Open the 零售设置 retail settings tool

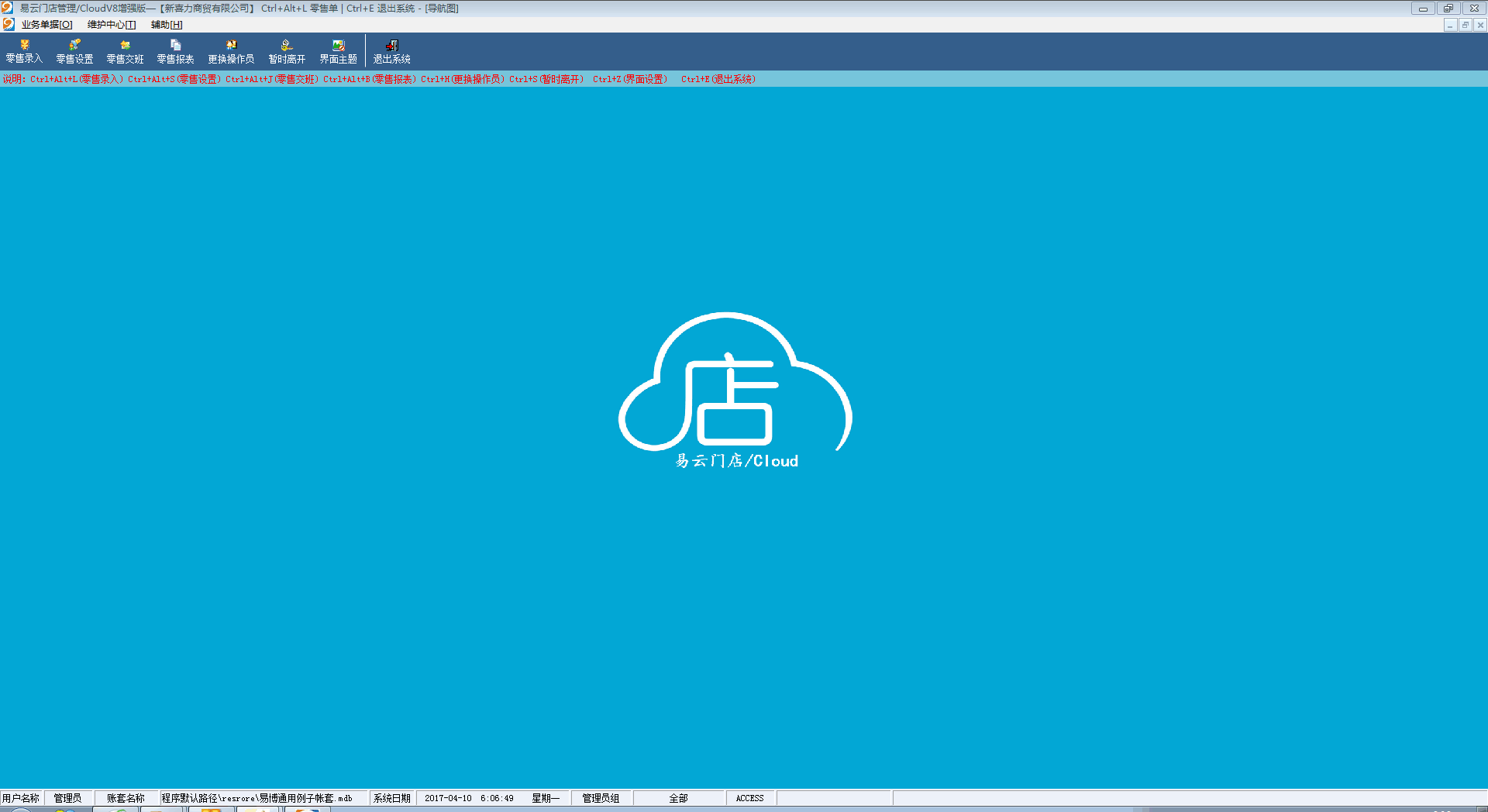click(x=74, y=52)
